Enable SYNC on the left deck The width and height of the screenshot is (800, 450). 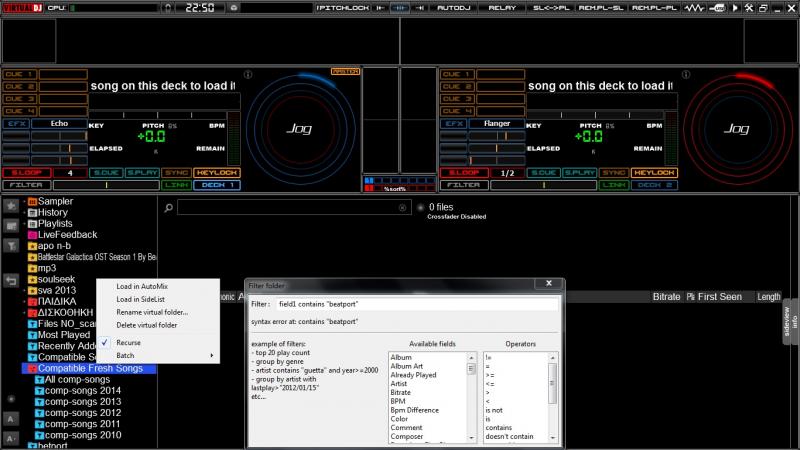pos(177,173)
